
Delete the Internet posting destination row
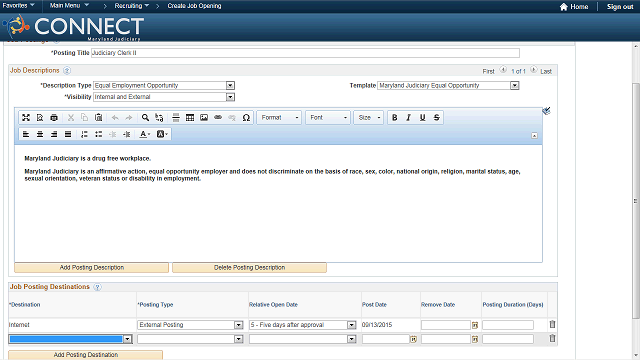[x=552, y=324]
